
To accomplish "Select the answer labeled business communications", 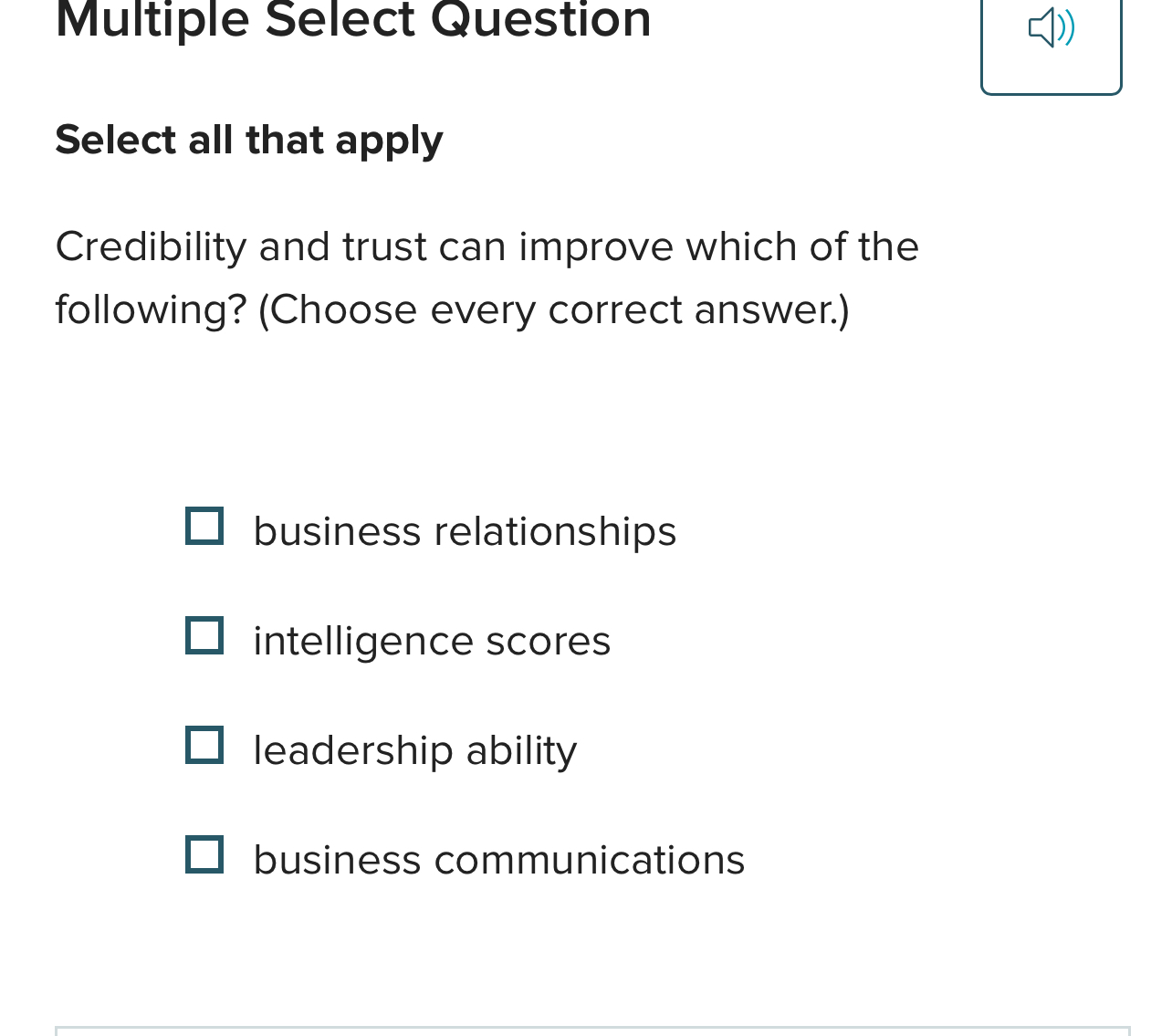I will 498,859.
